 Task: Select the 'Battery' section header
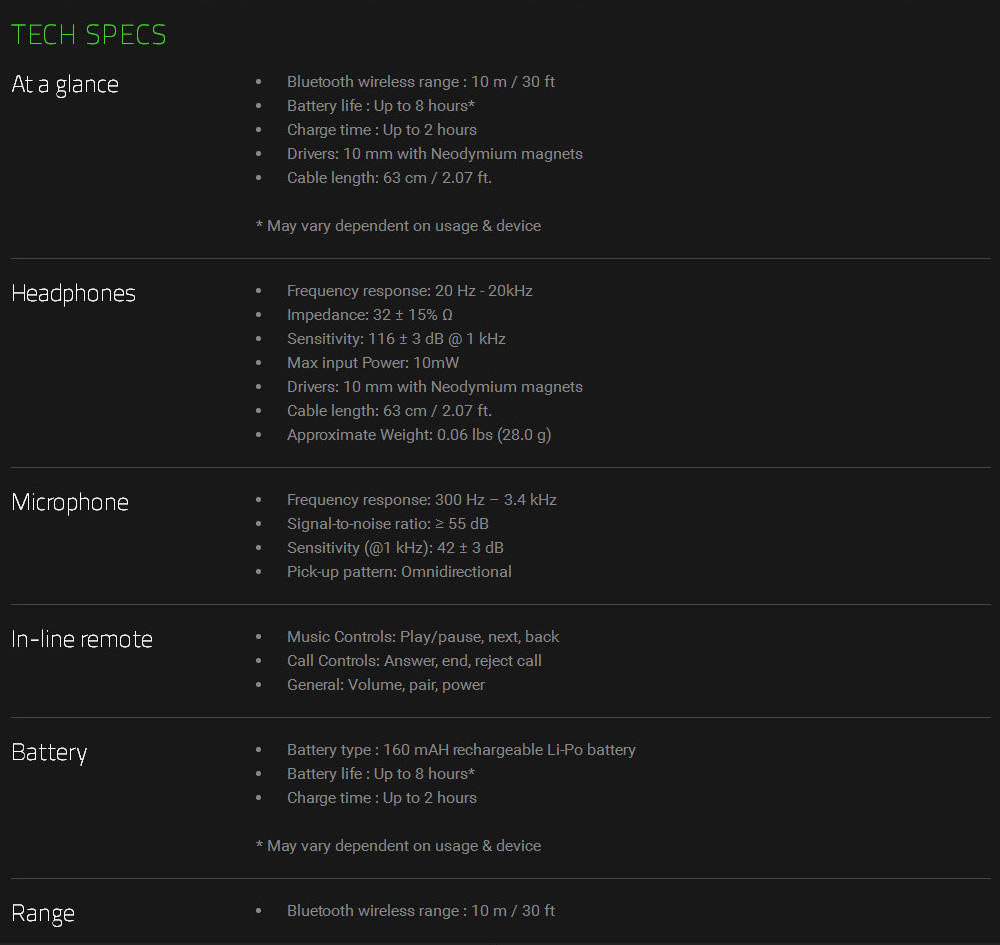(48, 752)
